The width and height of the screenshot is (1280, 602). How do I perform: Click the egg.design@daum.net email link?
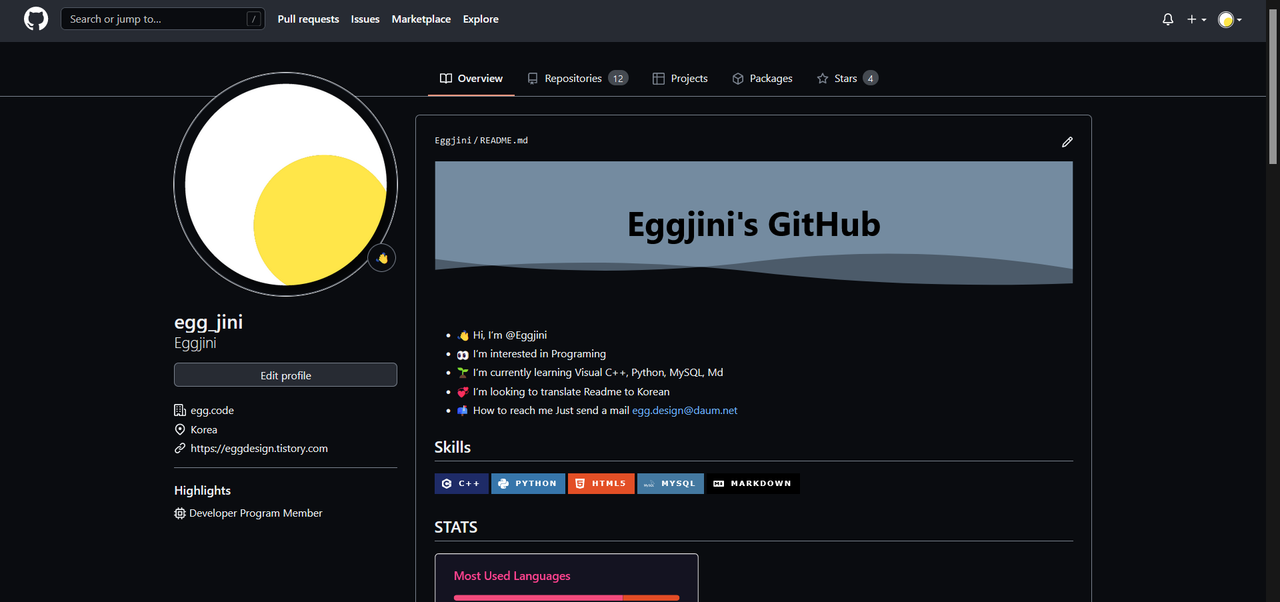coord(685,410)
